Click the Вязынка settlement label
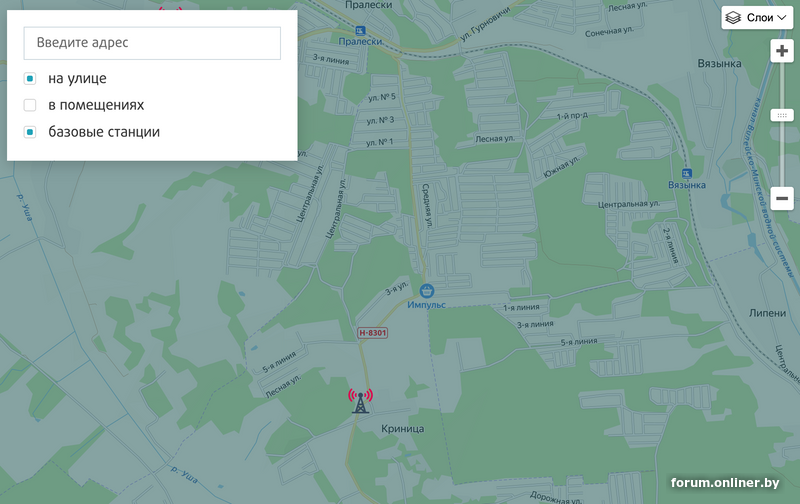 719,64
